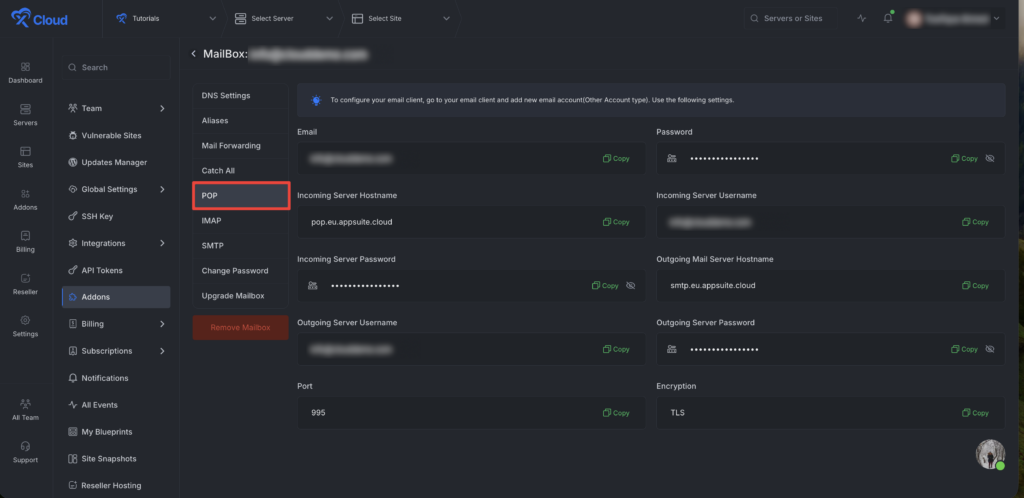Unhide the Outgoing Server Password

pos(990,349)
